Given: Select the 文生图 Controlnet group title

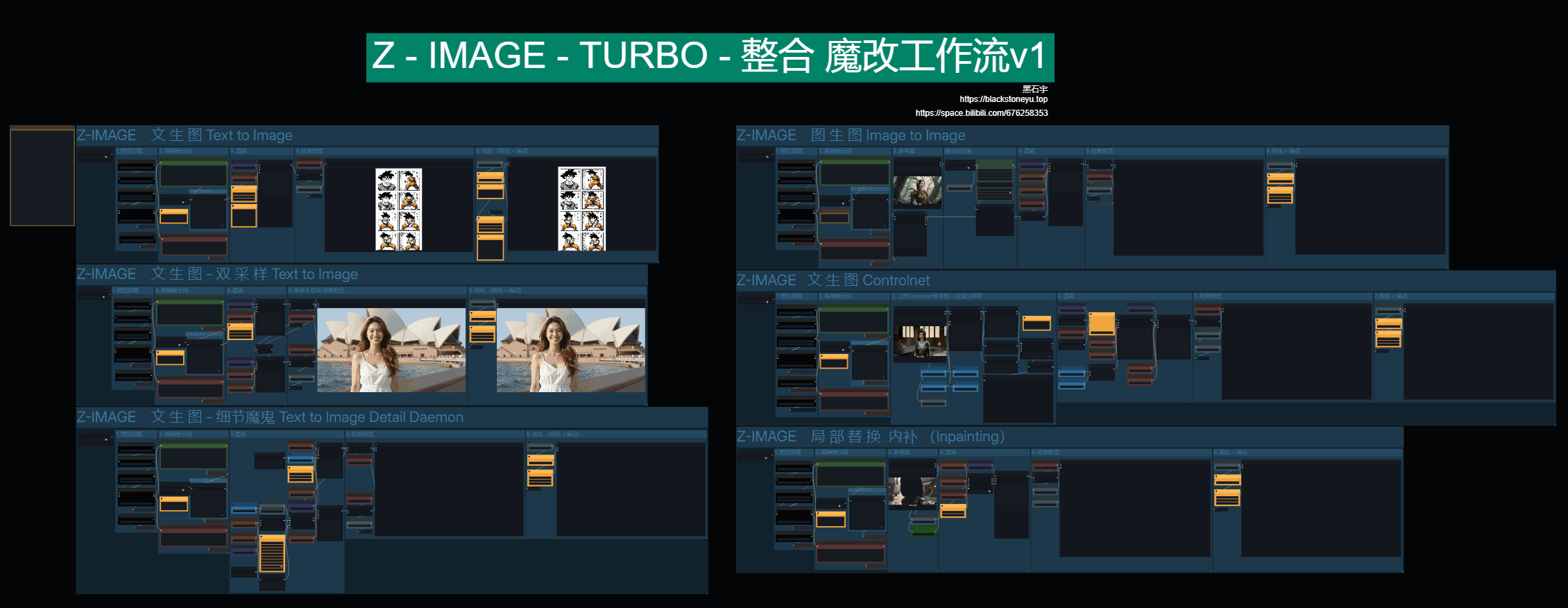Looking at the screenshot, I should (x=833, y=280).
